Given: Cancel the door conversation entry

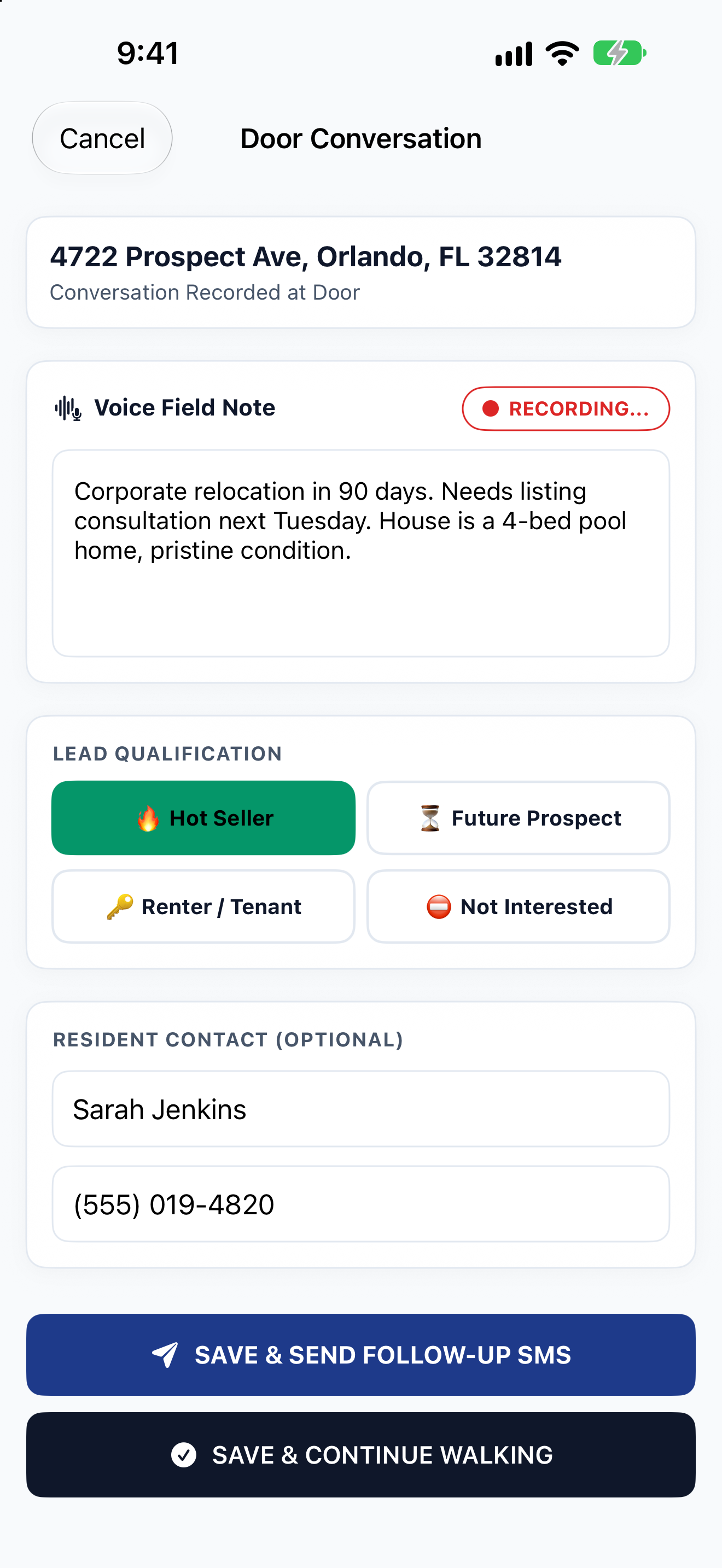Looking at the screenshot, I should [102, 138].
